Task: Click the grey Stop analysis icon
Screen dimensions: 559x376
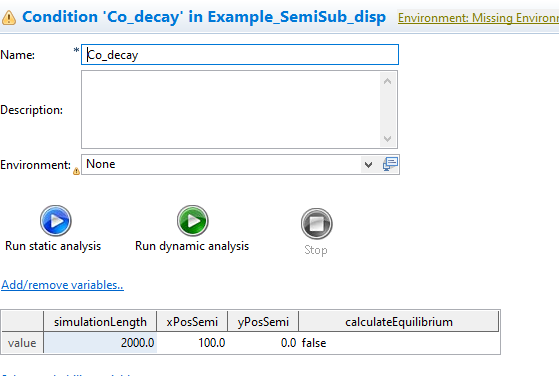Action: (x=317, y=224)
